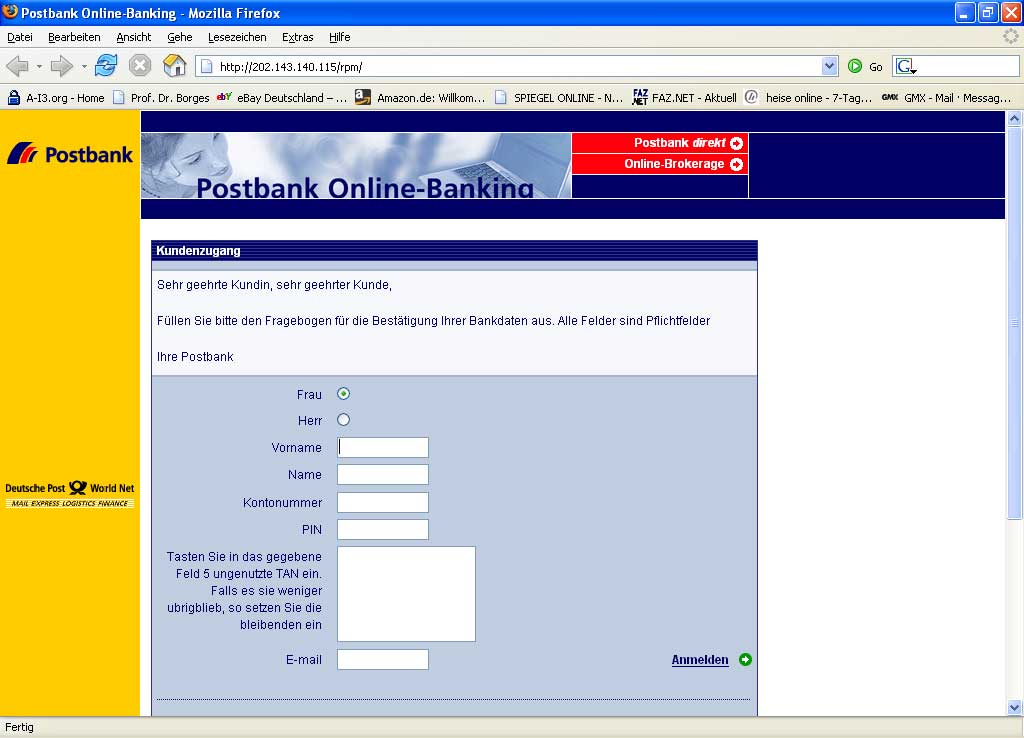Open the A-I3.org - Home bookmark
This screenshot has width=1024, height=738.
coord(56,98)
